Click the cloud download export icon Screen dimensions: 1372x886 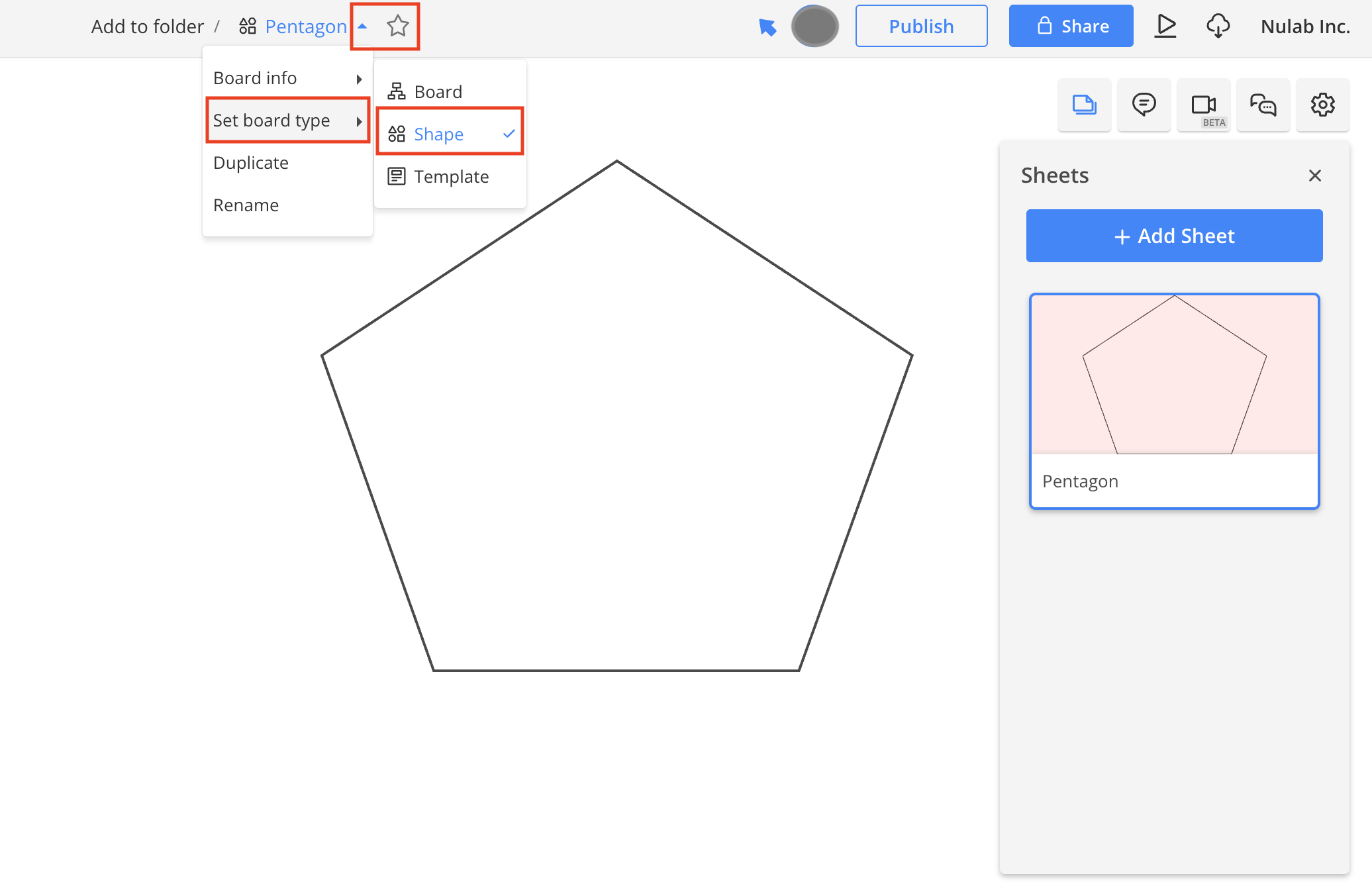(1218, 26)
